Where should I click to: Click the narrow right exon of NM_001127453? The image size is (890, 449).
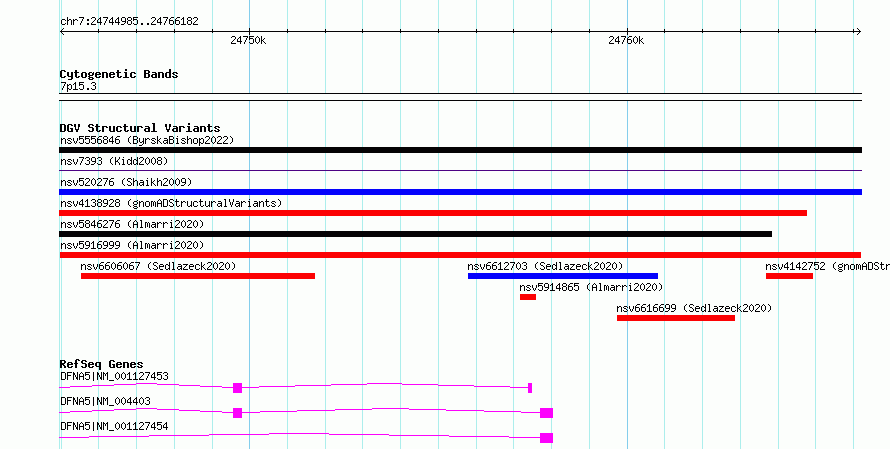pyautogui.click(x=530, y=388)
